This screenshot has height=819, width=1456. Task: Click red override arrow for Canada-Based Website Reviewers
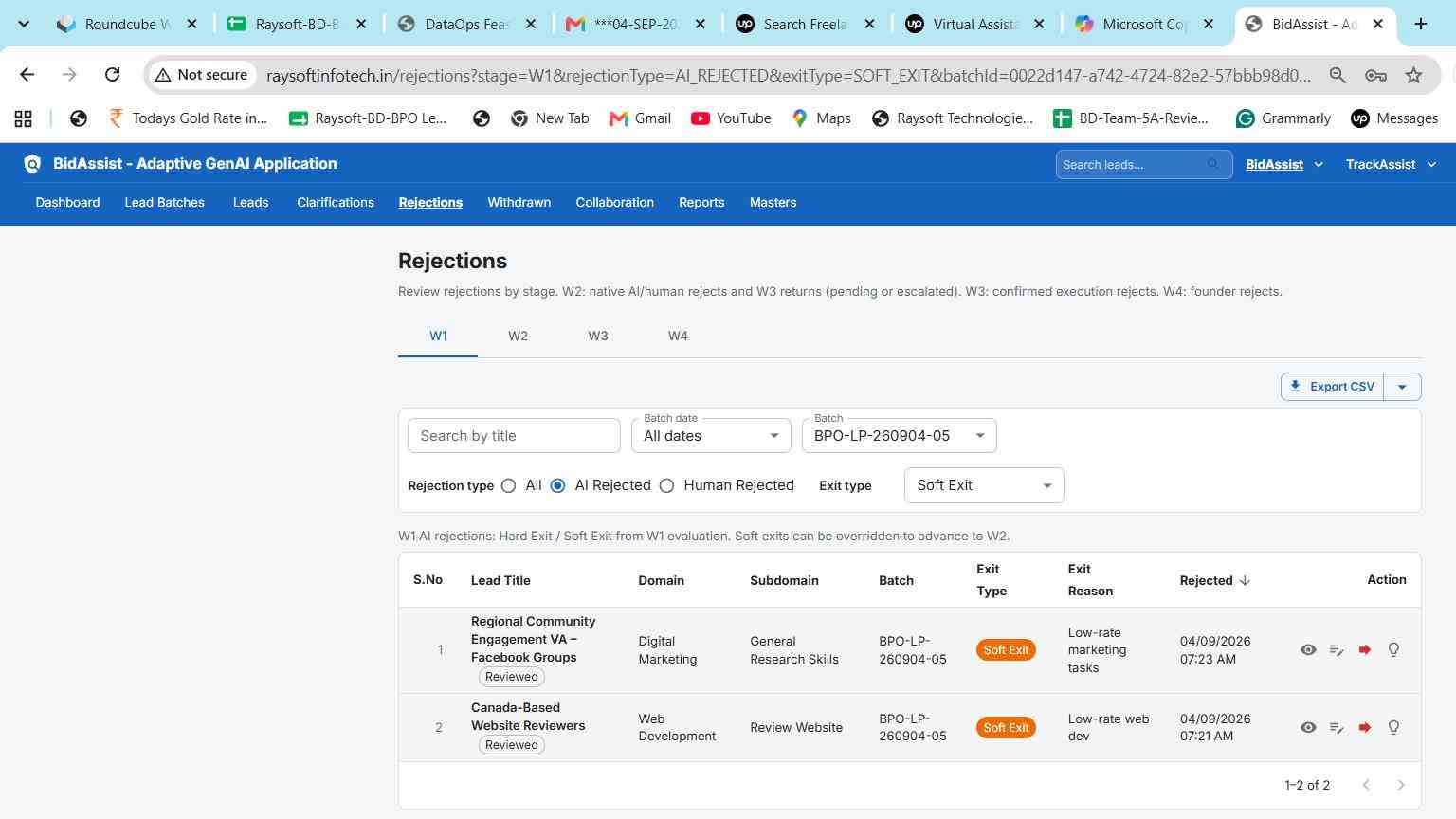(x=1365, y=728)
